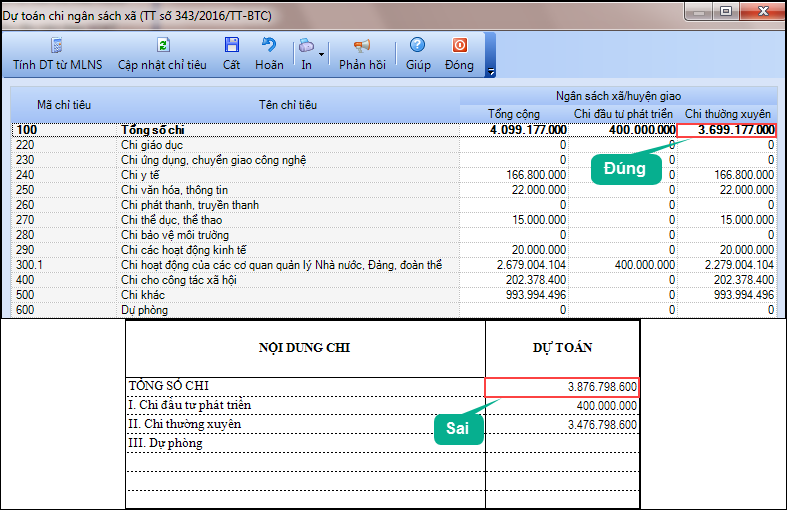Click the Phản hồi label text
The height and width of the screenshot is (510, 787).
click(362, 65)
